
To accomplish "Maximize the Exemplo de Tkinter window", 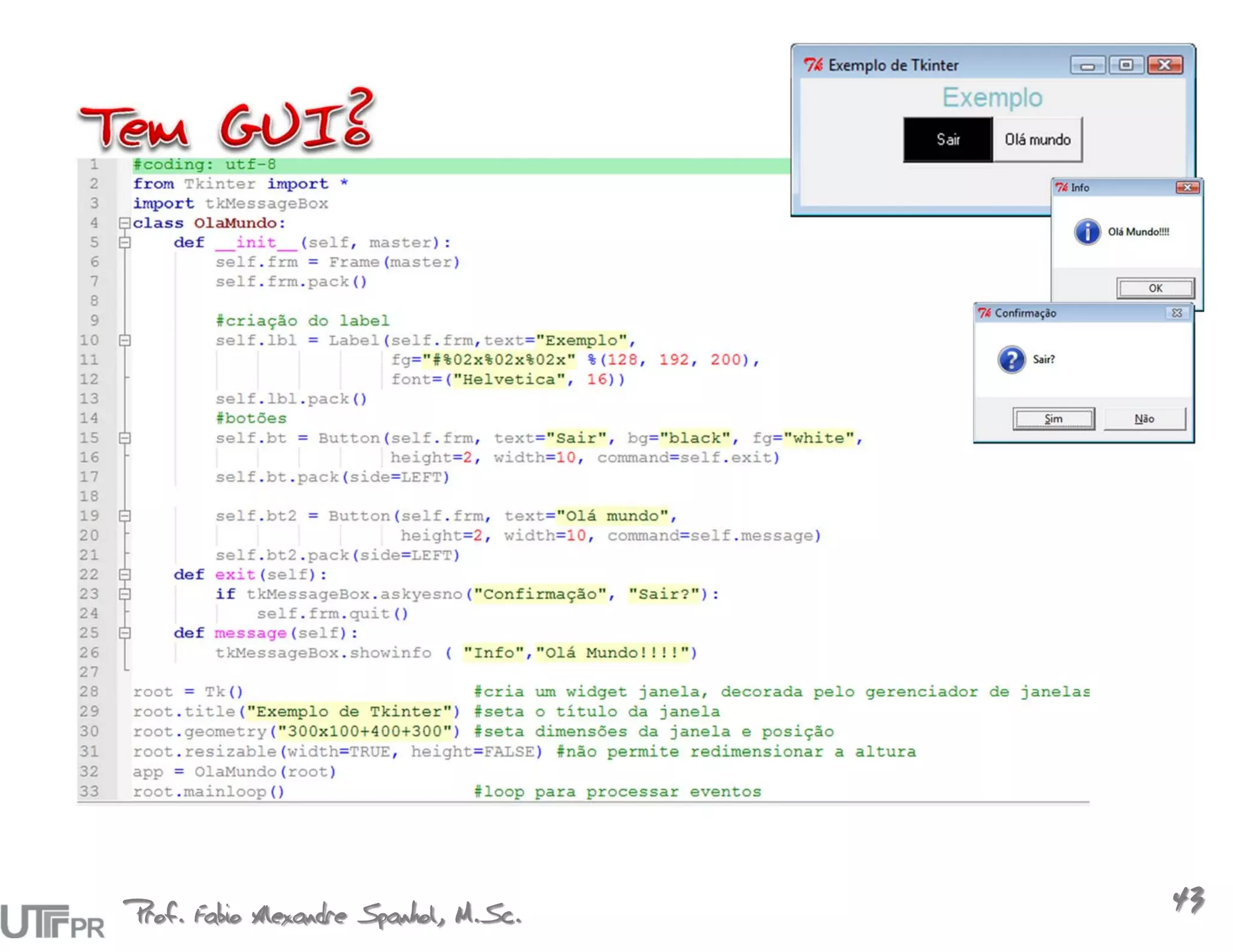I will click(x=1126, y=65).
